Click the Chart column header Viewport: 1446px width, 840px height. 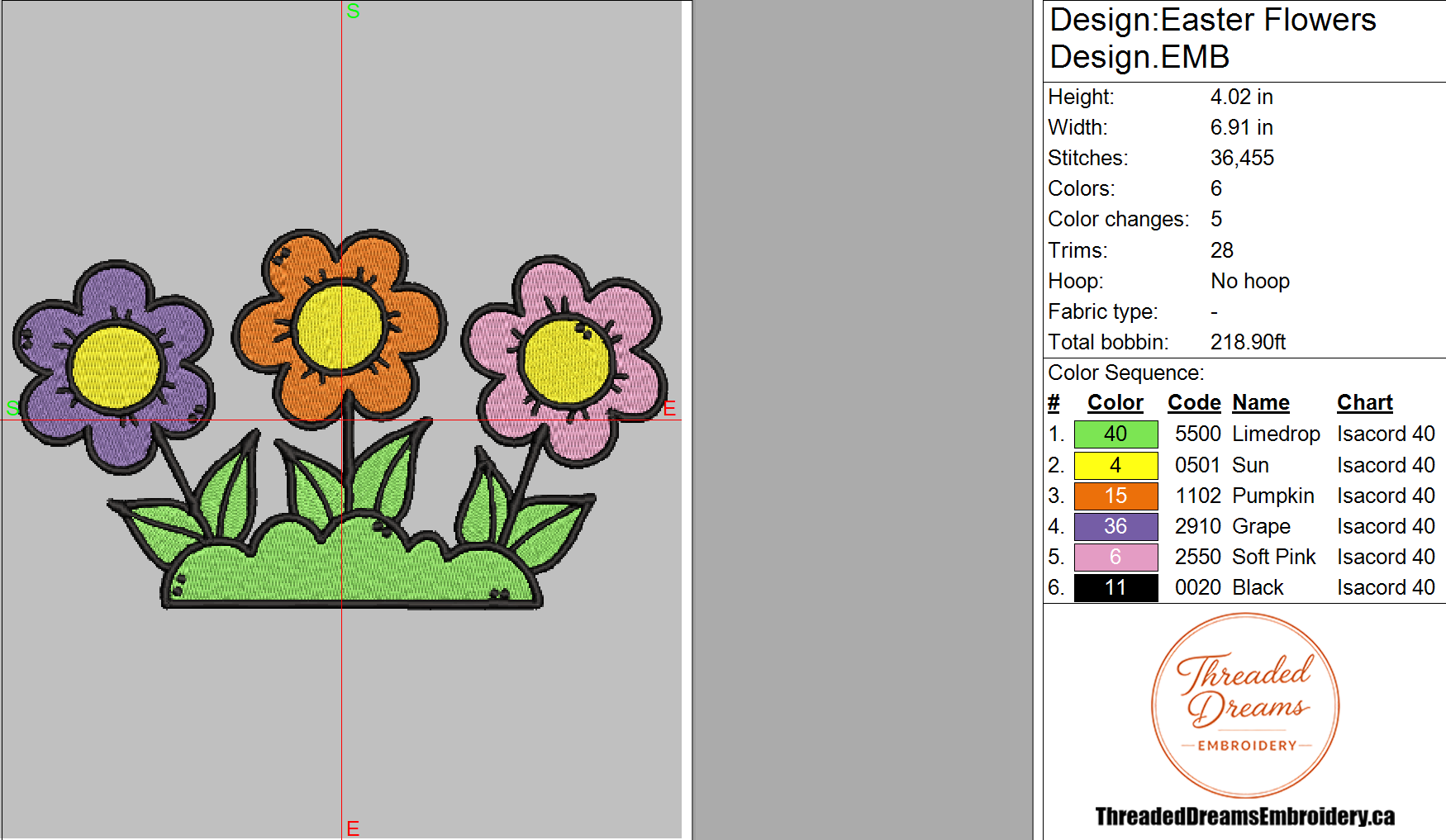(1365, 403)
